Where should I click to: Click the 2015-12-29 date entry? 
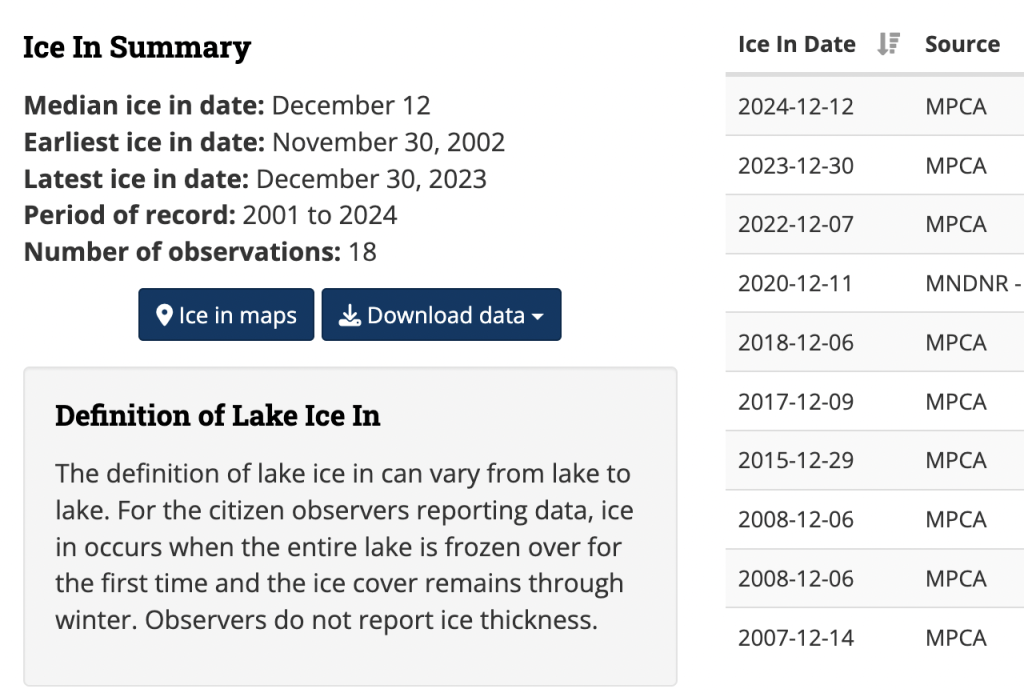796,460
